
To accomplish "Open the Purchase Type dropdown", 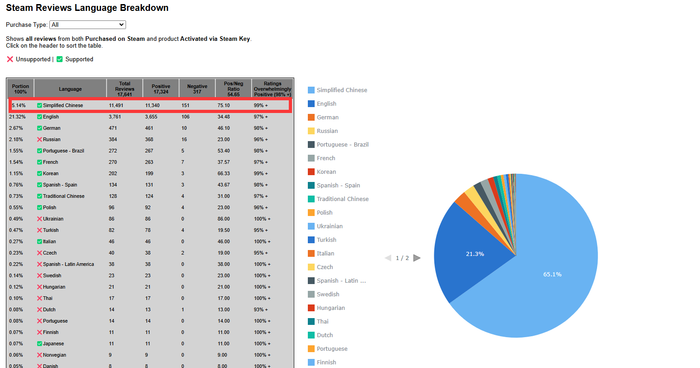I will point(88,25).
